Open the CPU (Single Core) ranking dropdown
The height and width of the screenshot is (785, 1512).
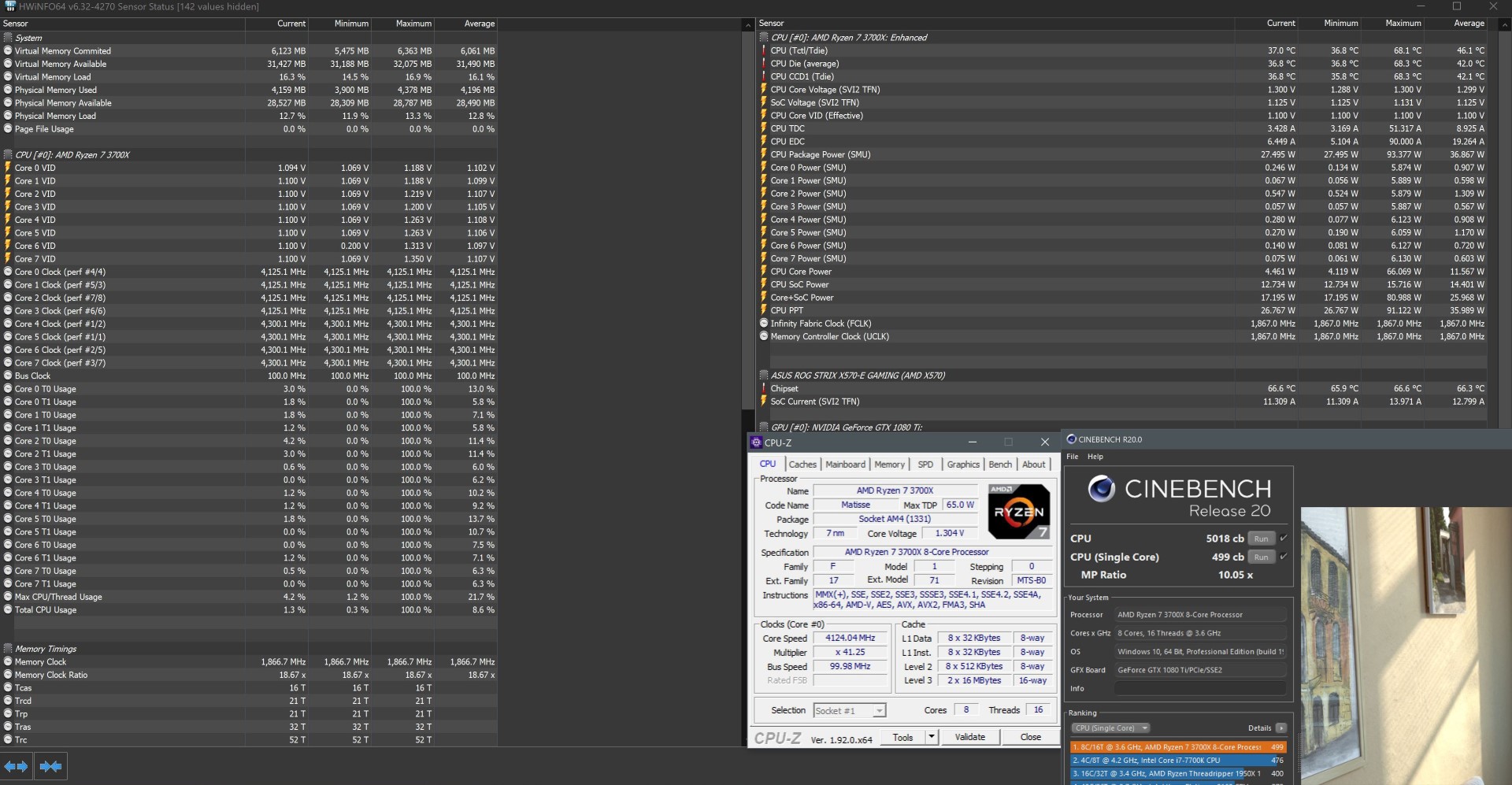pos(1111,728)
